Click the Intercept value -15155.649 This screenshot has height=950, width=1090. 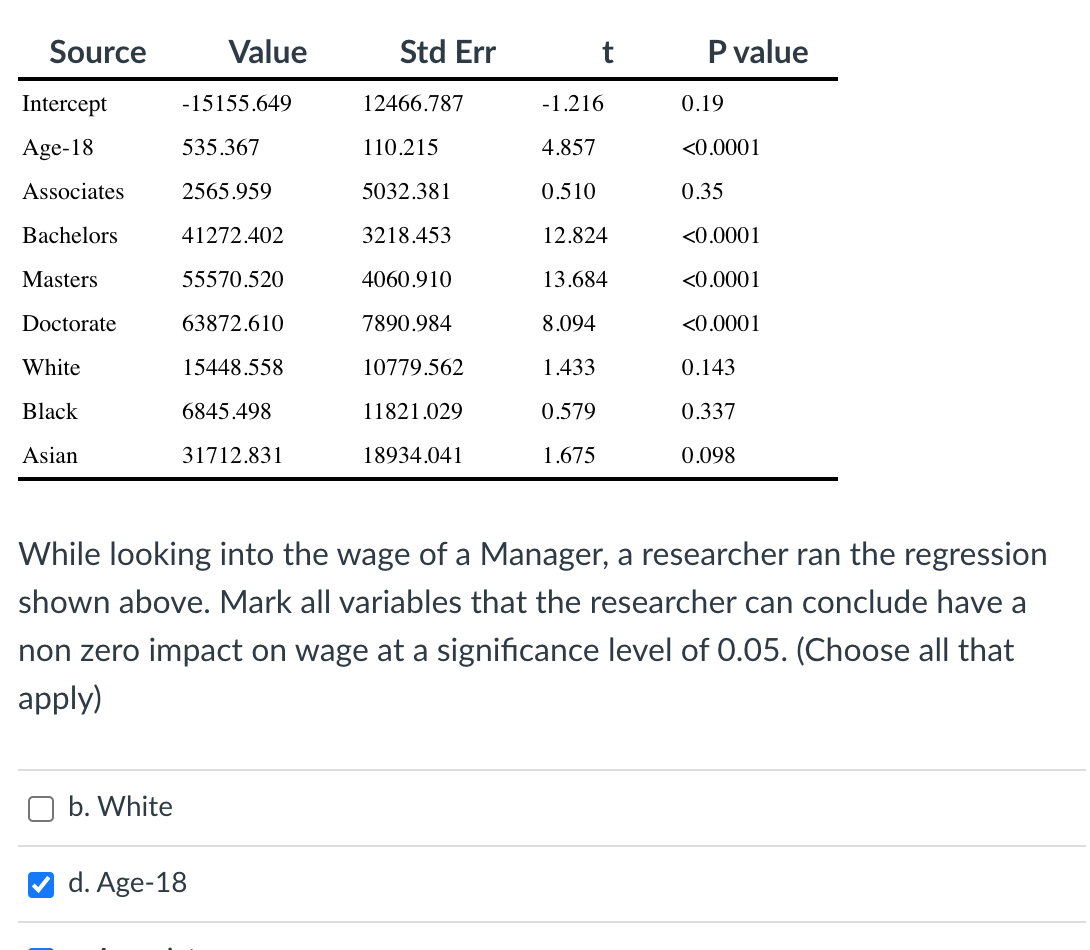[x=237, y=104]
